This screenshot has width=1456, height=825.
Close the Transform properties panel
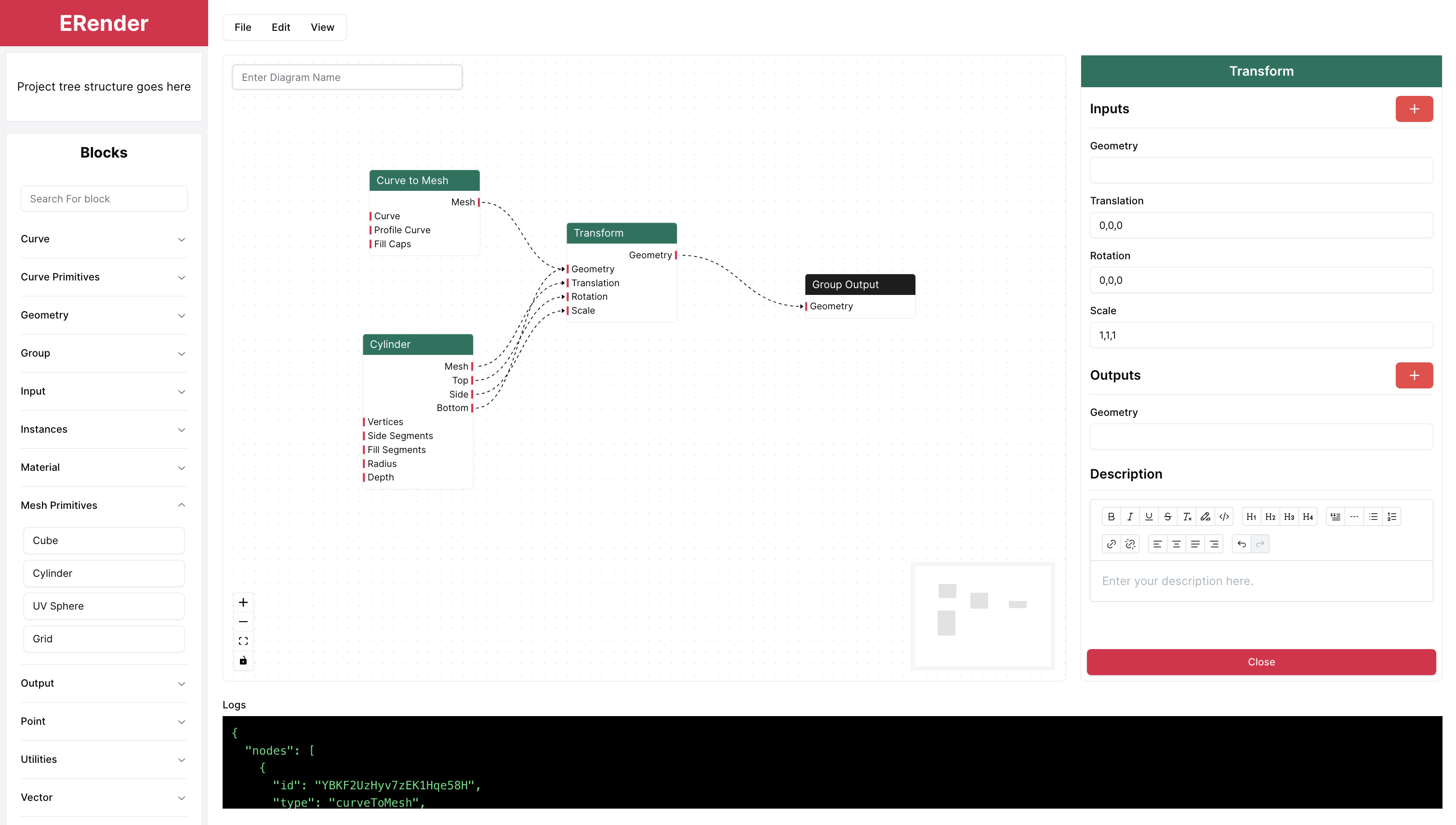[x=1261, y=662]
